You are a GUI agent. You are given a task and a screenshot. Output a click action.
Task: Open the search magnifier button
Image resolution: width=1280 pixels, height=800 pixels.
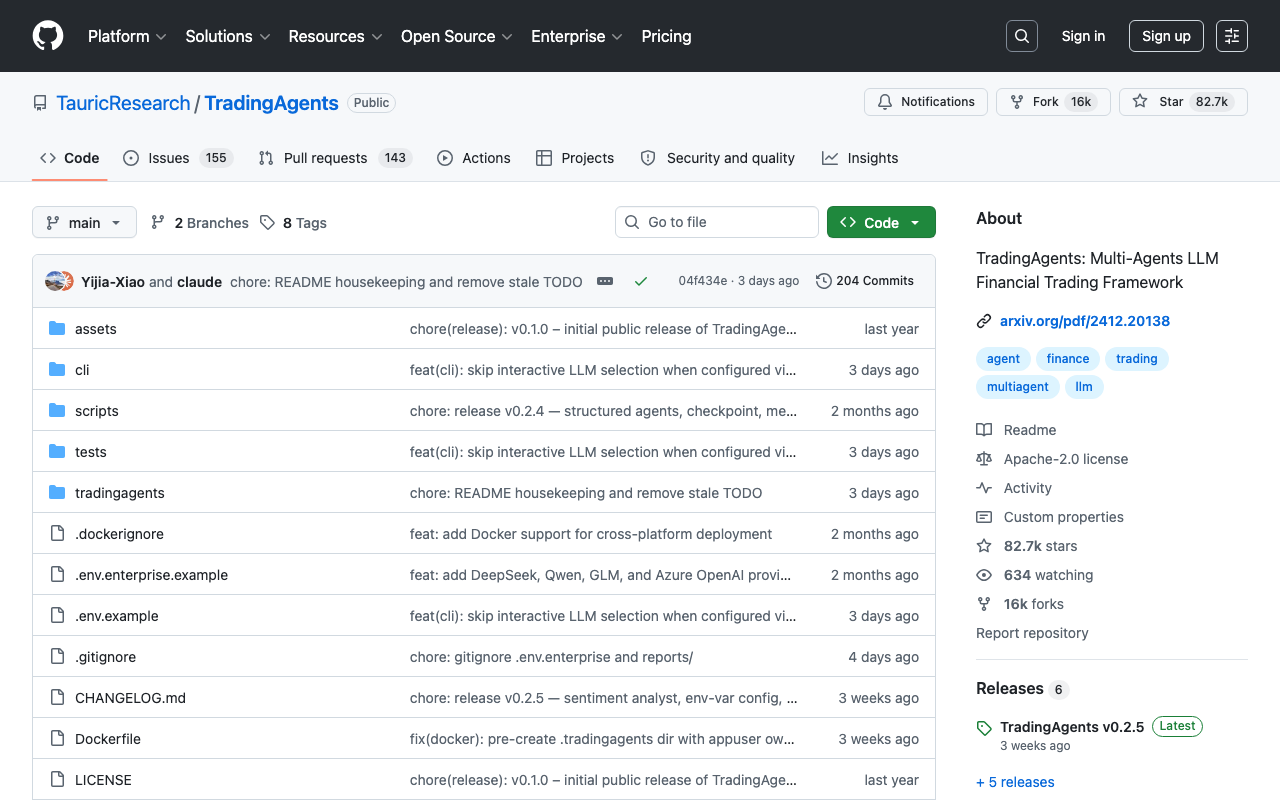point(1022,36)
